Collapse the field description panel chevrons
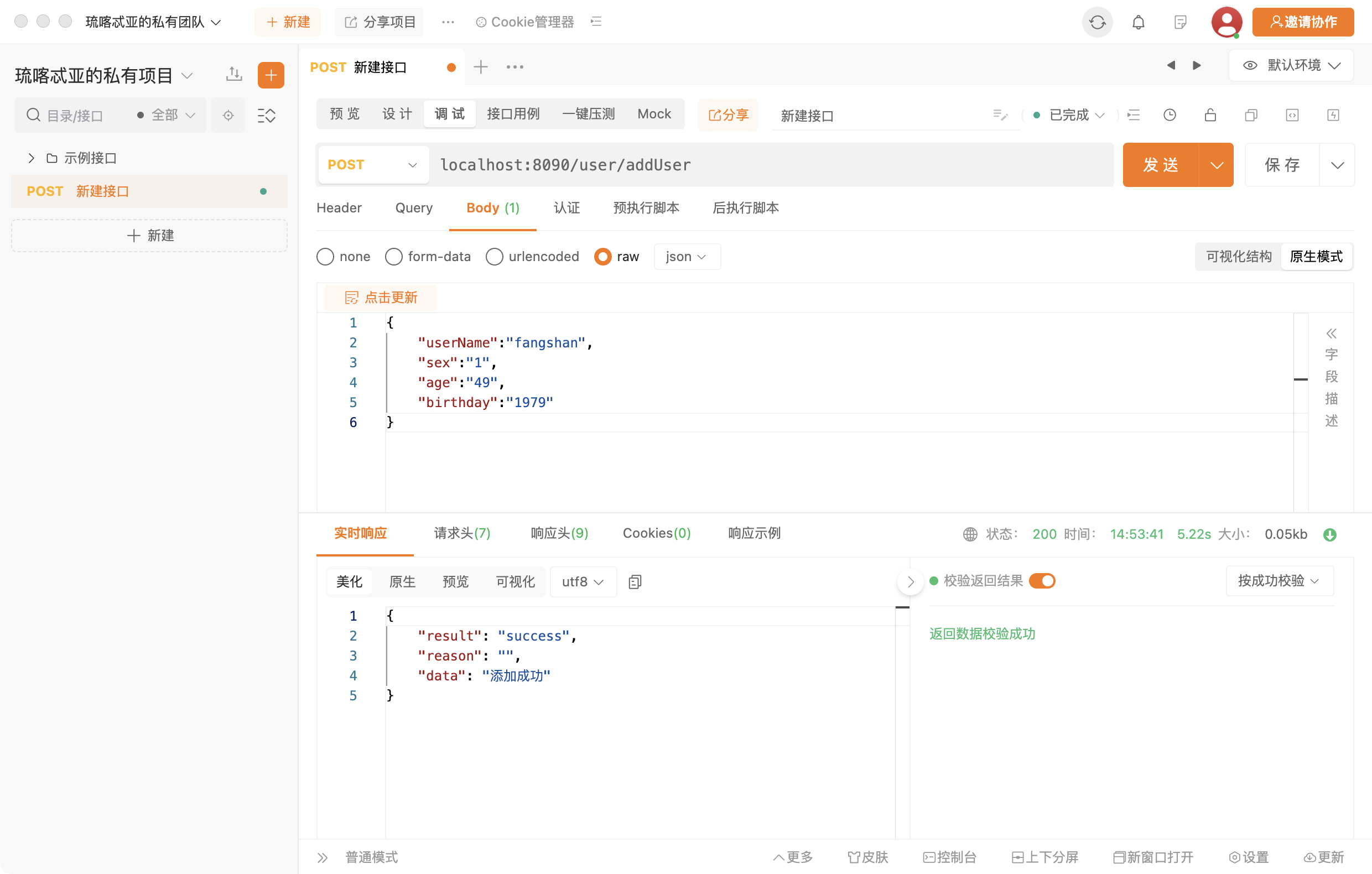1372x874 pixels. click(1331, 334)
